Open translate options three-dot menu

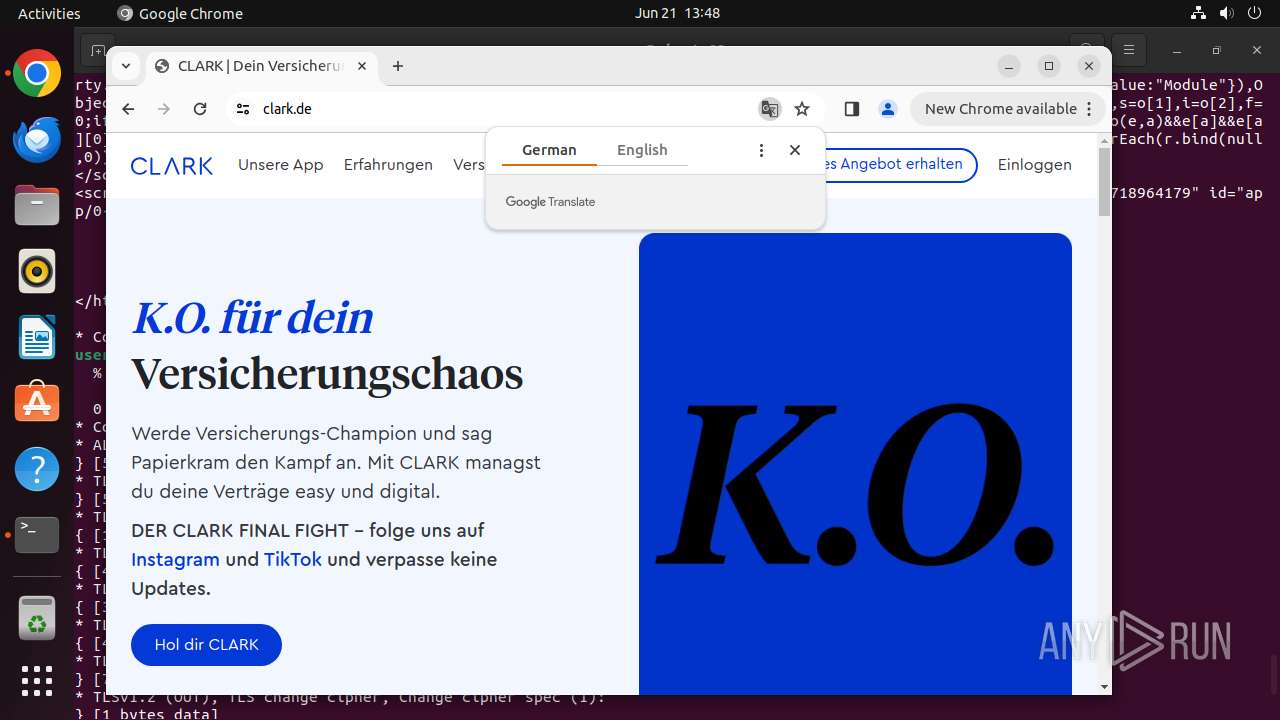pos(761,150)
